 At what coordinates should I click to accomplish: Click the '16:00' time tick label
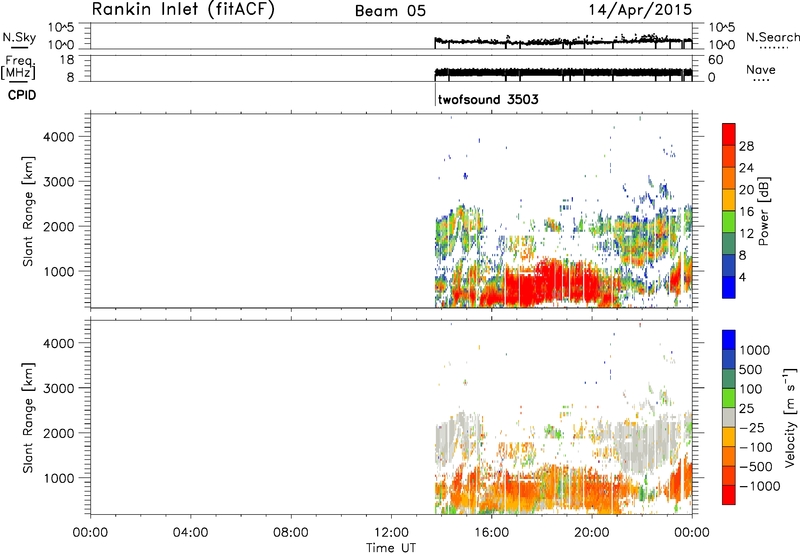coord(491,533)
